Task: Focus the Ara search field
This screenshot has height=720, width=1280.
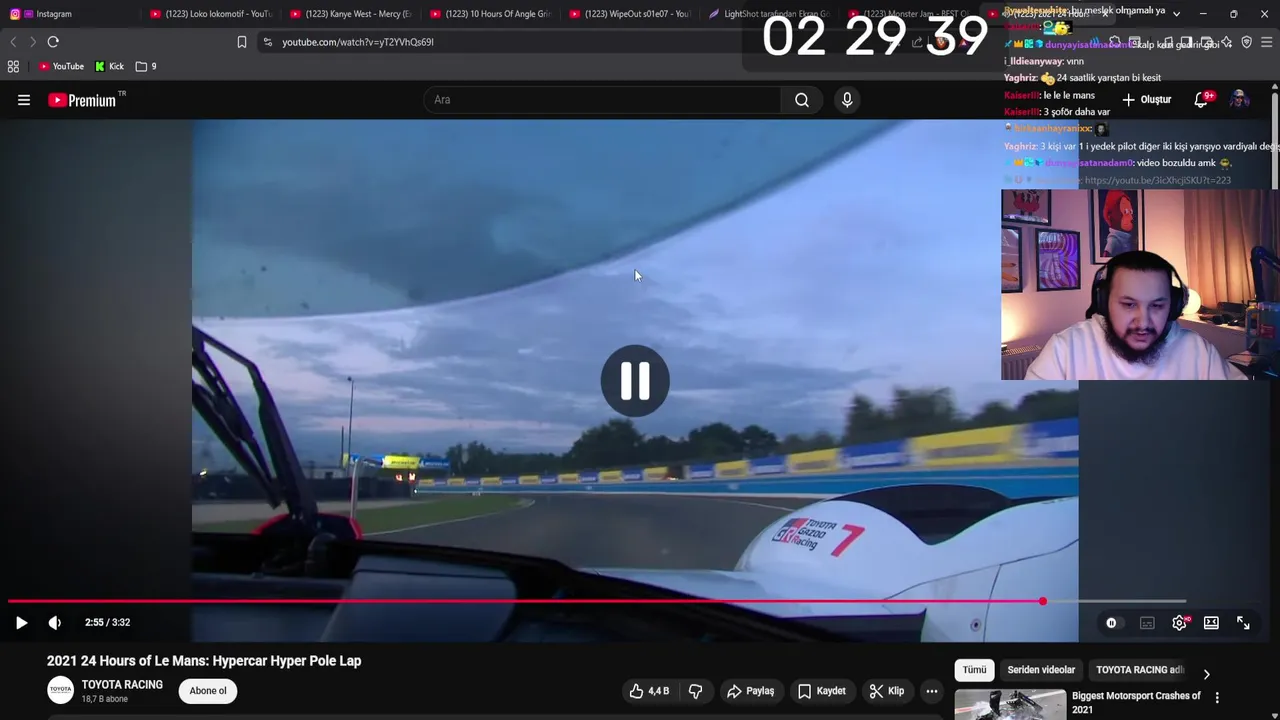Action: pyautogui.click(x=603, y=100)
